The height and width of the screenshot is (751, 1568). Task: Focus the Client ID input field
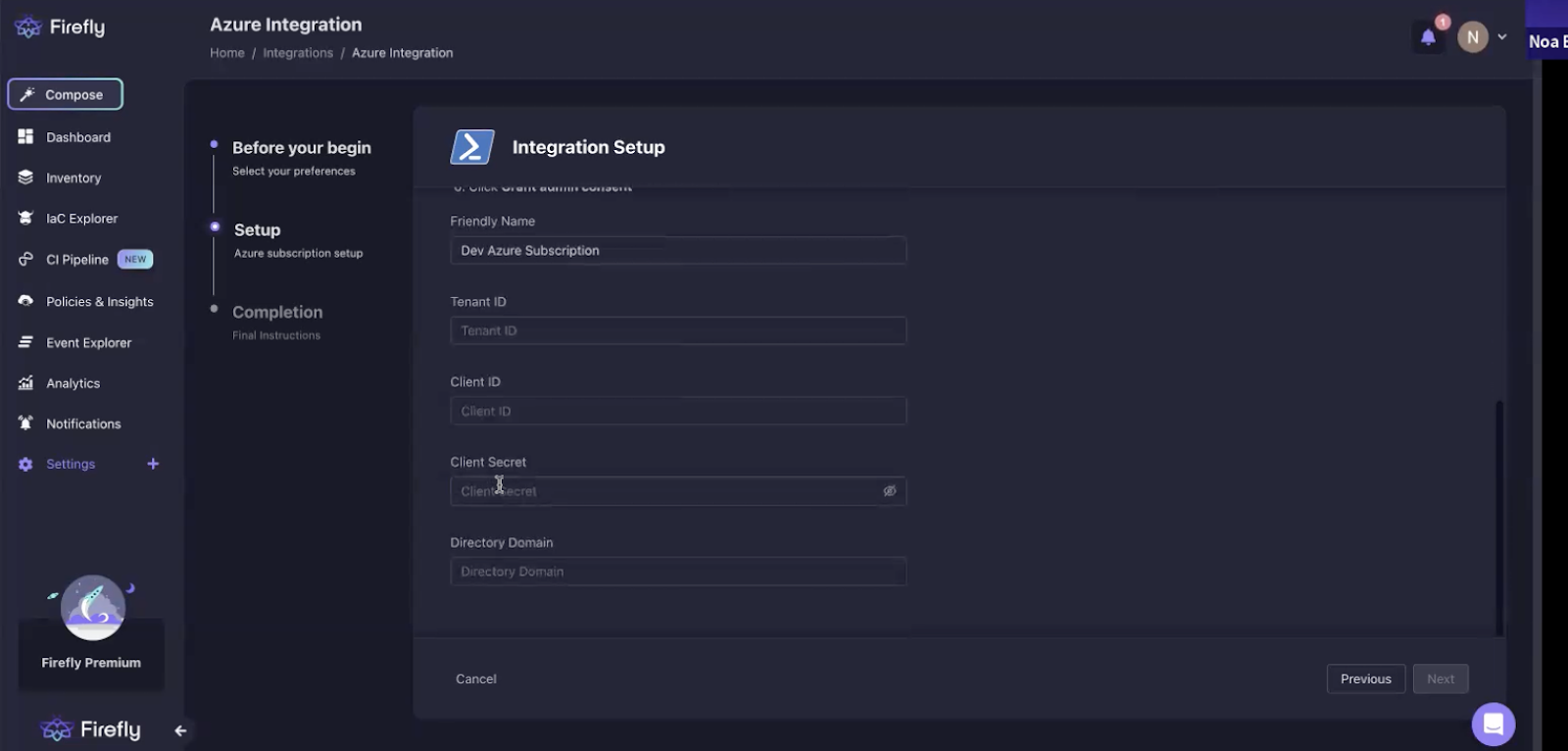pos(678,411)
